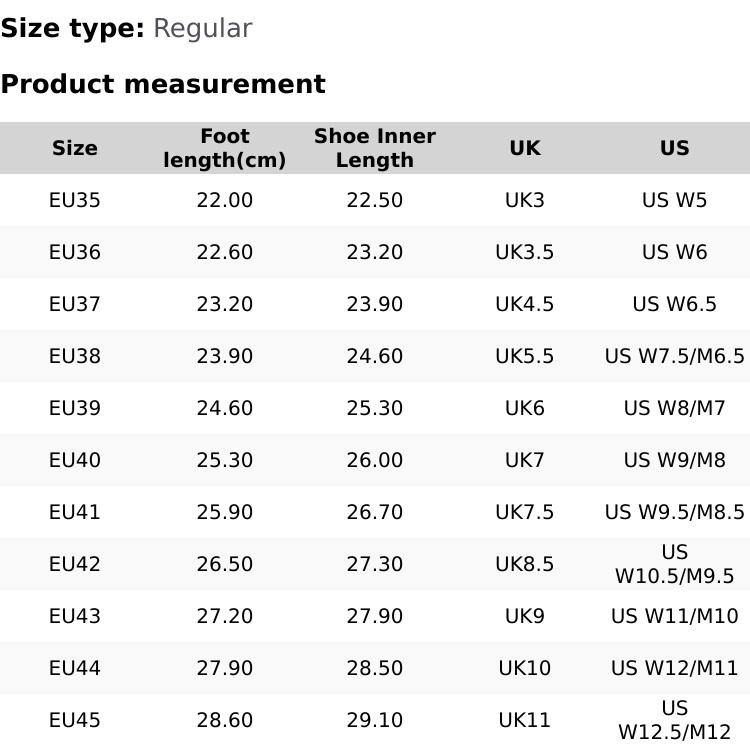Click the UK7 cell
The image size is (750, 746).
click(x=525, y=460)
